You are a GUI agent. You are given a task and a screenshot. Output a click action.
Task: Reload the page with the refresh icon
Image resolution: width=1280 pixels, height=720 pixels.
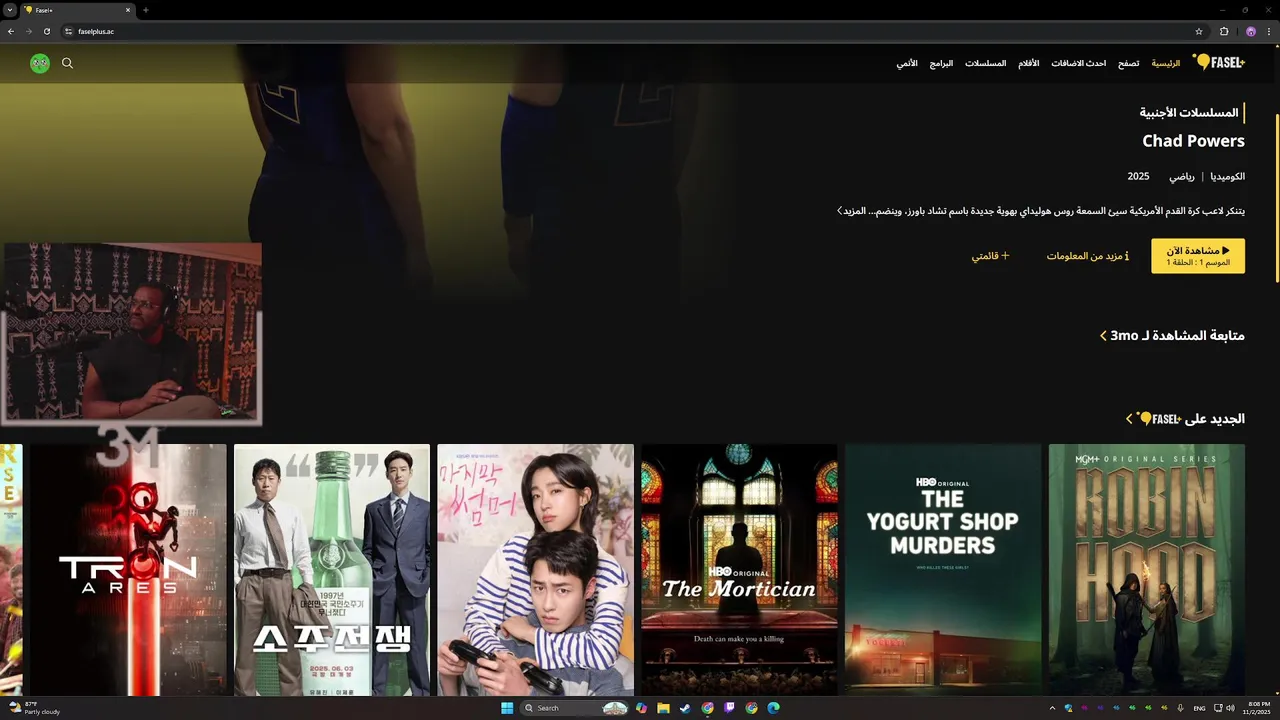coord(47,31)
